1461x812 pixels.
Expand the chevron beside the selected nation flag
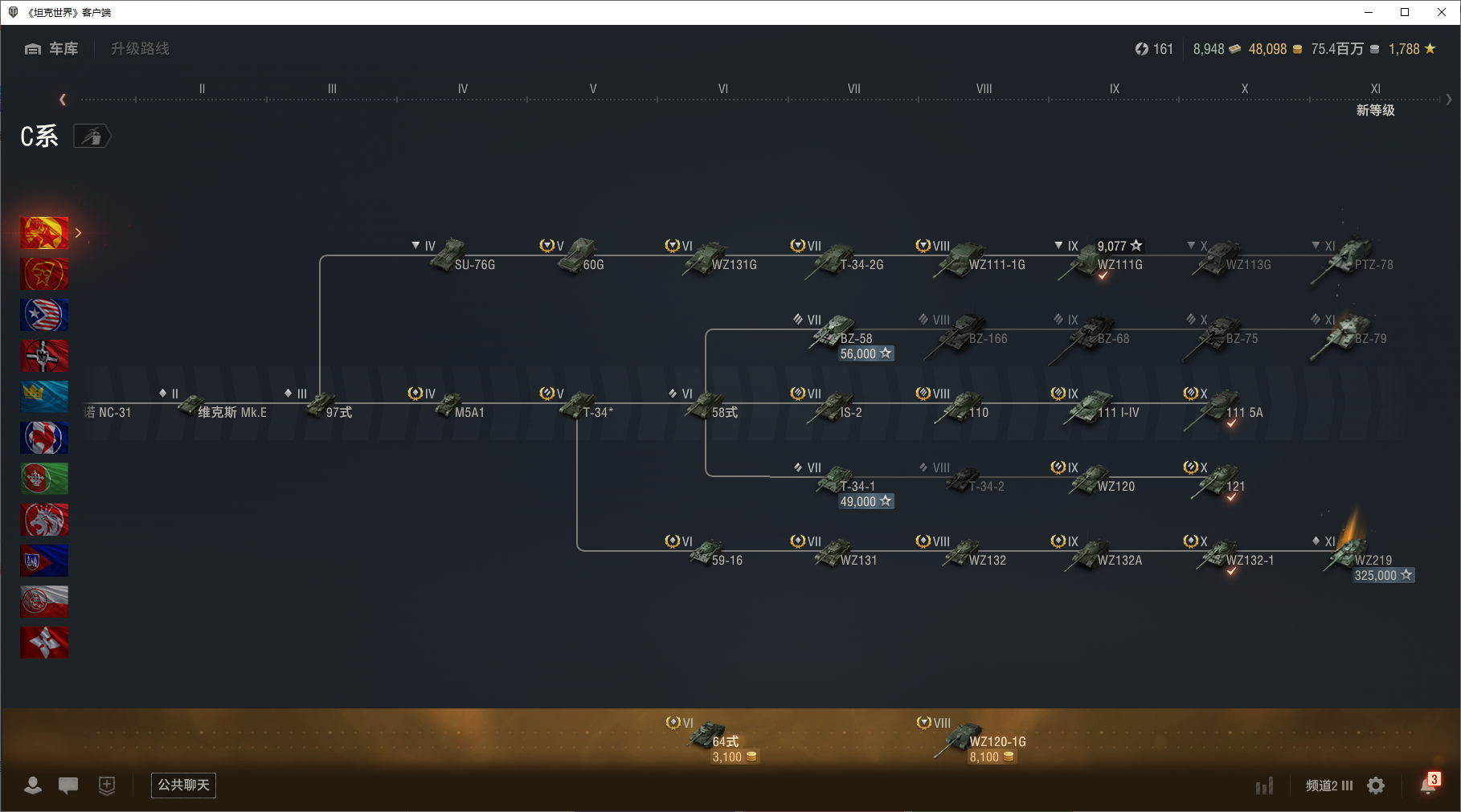[x=78, y=233]
